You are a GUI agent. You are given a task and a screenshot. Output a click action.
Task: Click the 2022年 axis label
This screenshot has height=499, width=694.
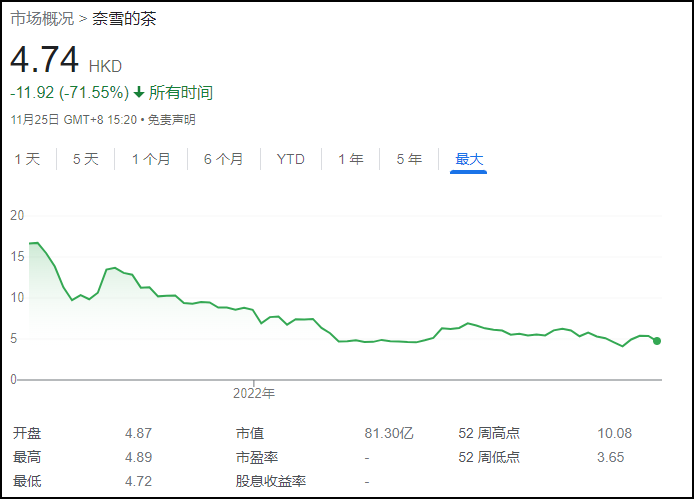tap(254, 393)
